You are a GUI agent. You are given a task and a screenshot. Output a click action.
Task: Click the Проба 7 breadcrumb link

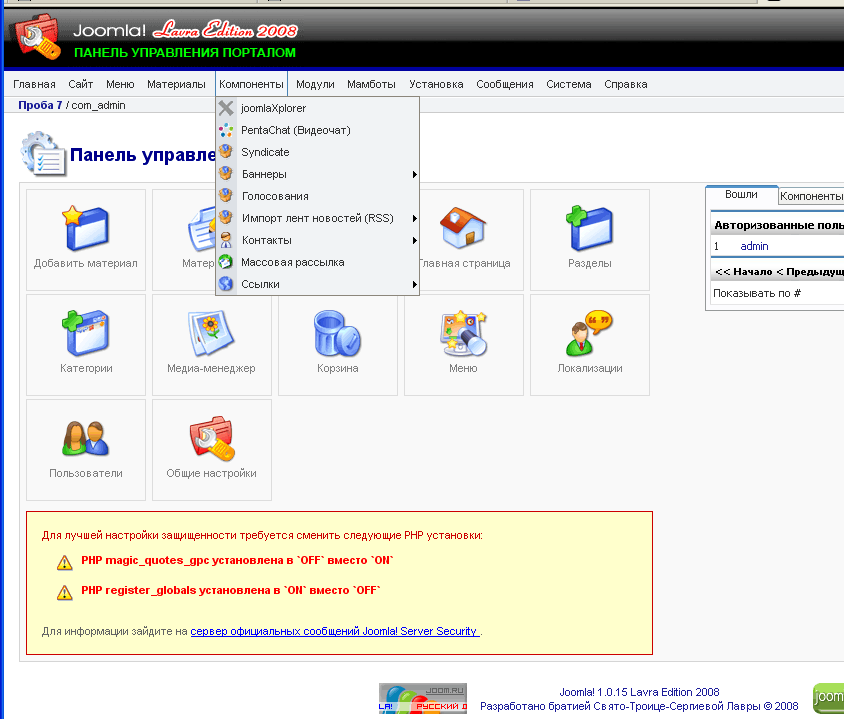40,105
